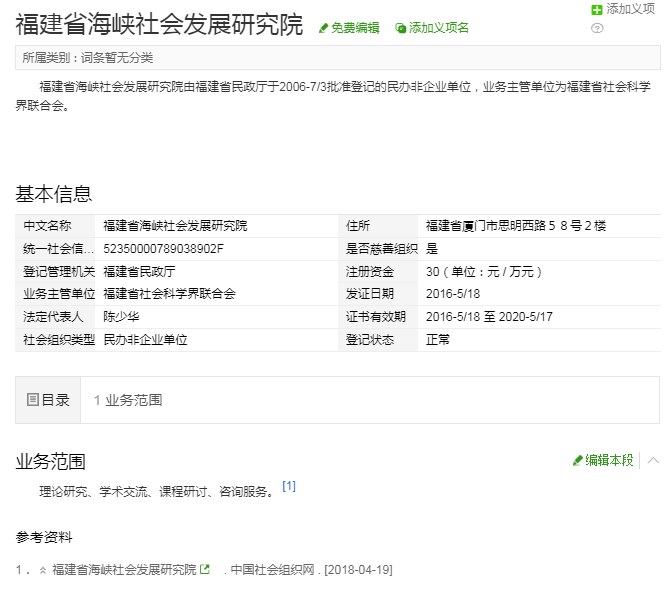Click 添加义项名 link
This screenshot has height=595, width=669.
pos(438,28)
